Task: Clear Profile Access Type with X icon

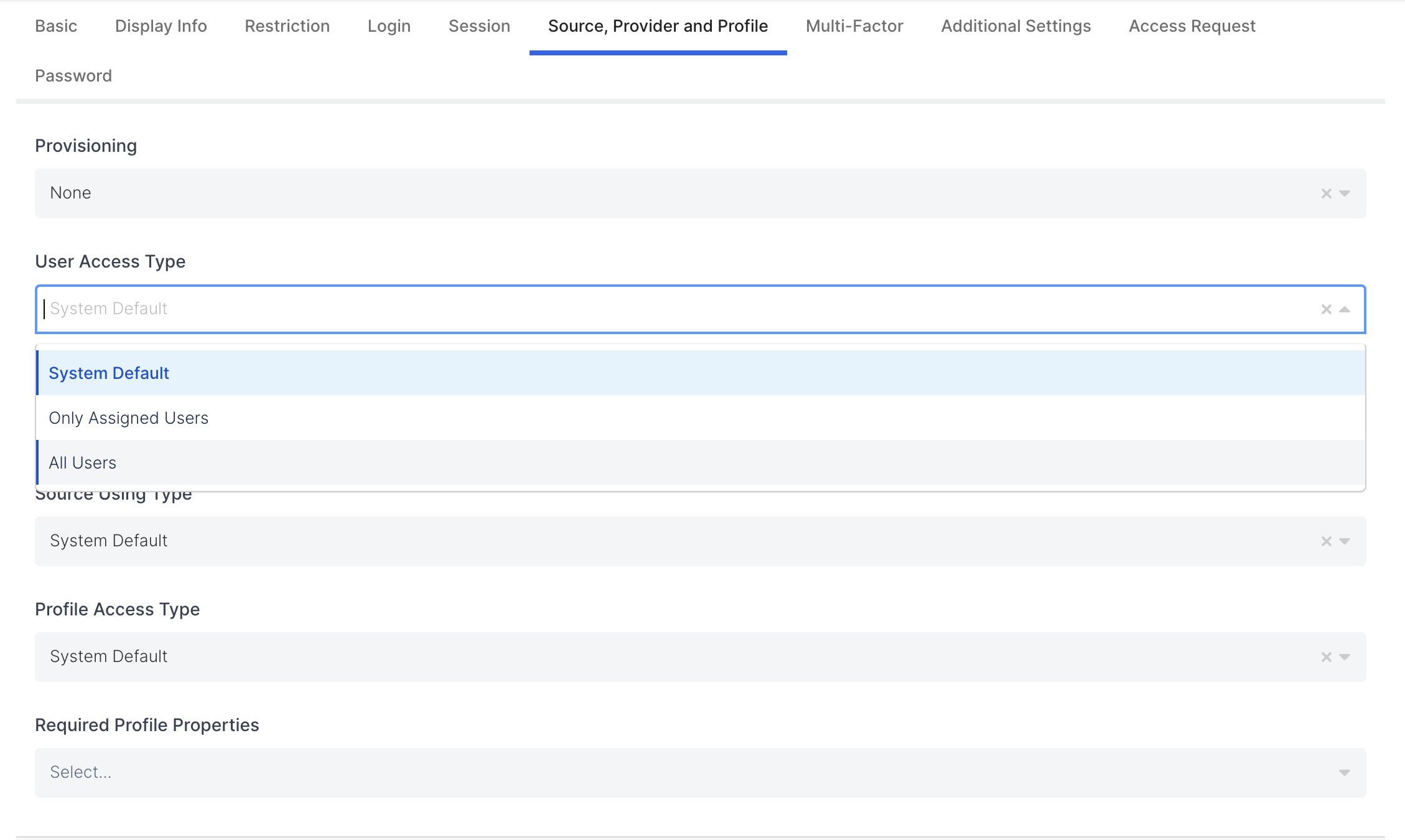Action: pyautogui.click(x=1326, y=657)
